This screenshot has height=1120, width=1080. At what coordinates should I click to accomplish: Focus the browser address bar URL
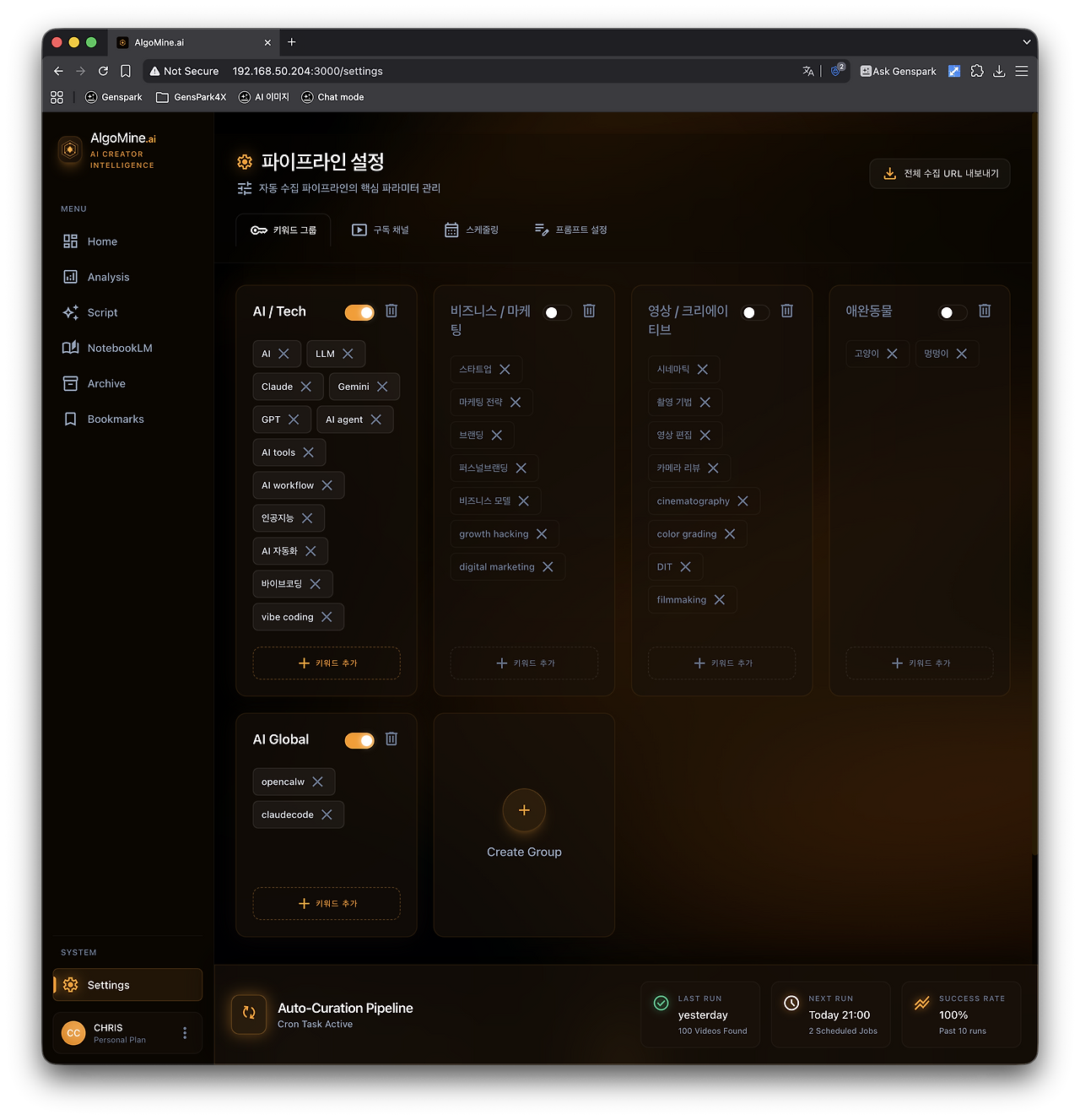[307, 71]
